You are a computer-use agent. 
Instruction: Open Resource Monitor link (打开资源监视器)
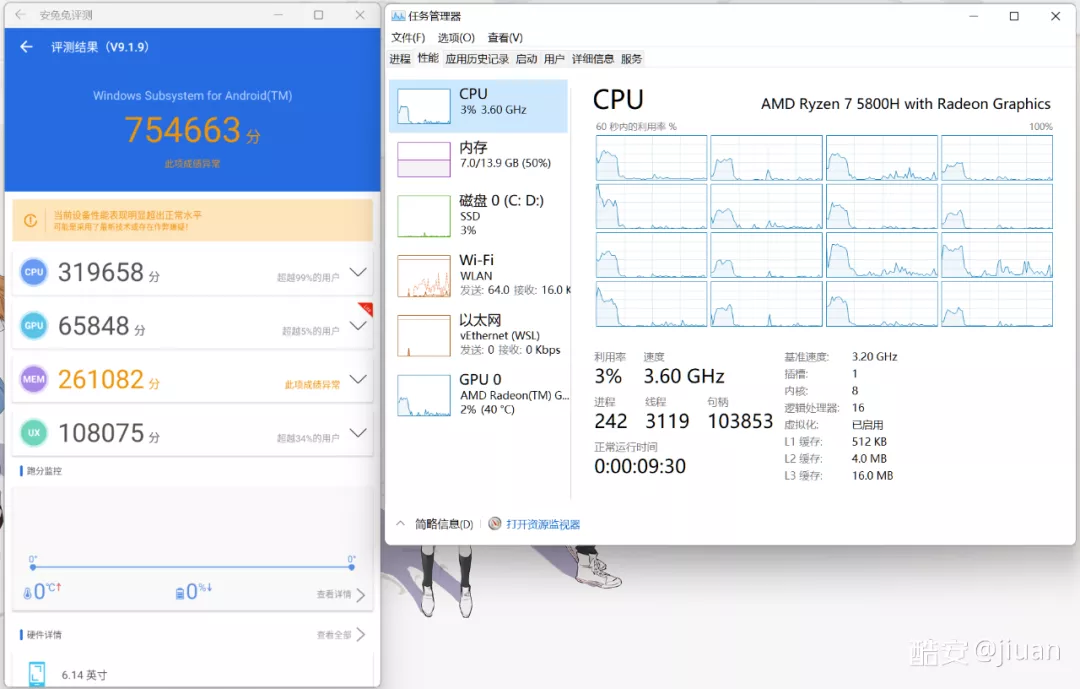[x=543, y=524]
